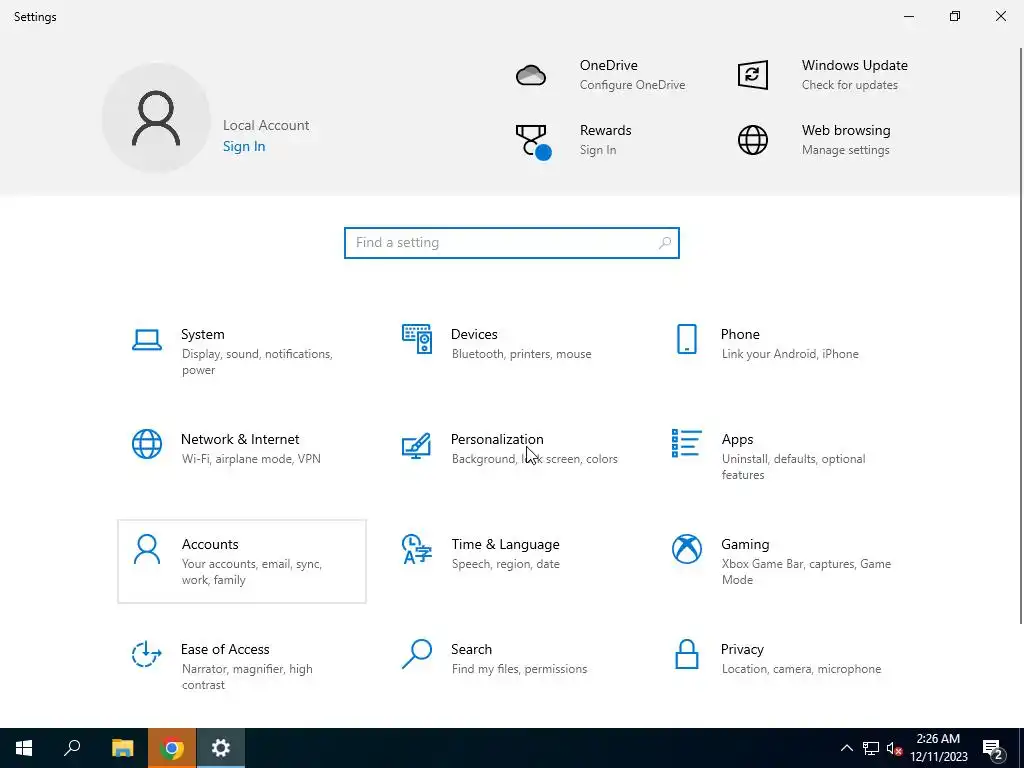Click 'Uninstall, defaults, optional features' text
The height and width of the screenshot is (768, 1024).
(x=793, y=467)
